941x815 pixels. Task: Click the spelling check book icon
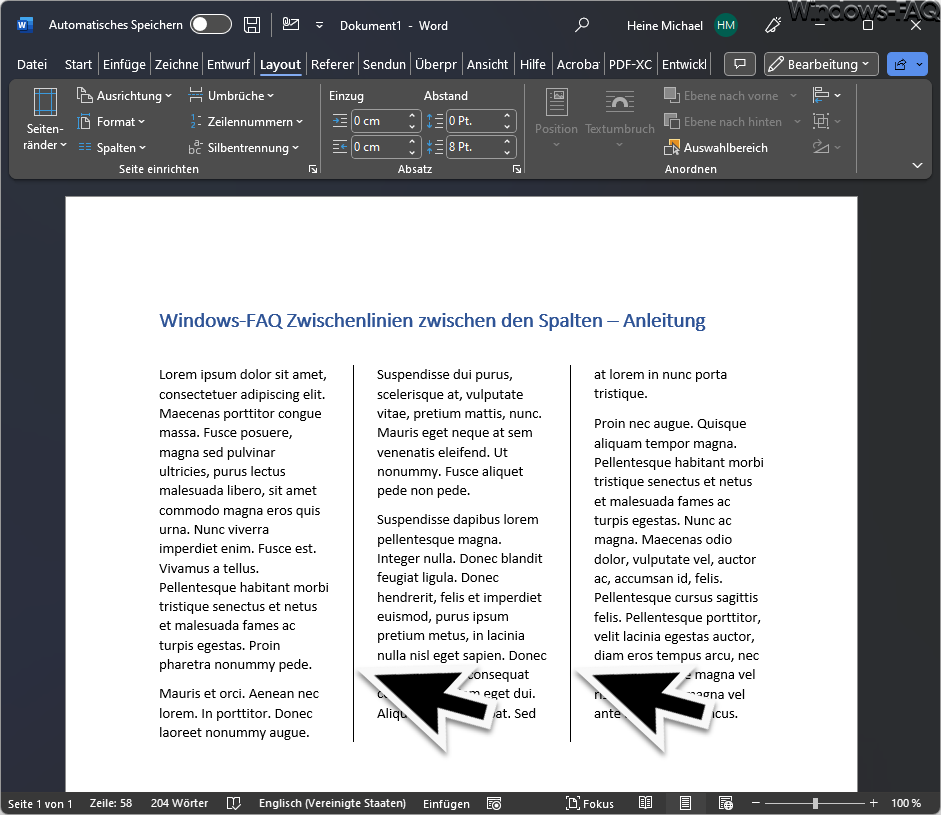click(x=233, y=803)
